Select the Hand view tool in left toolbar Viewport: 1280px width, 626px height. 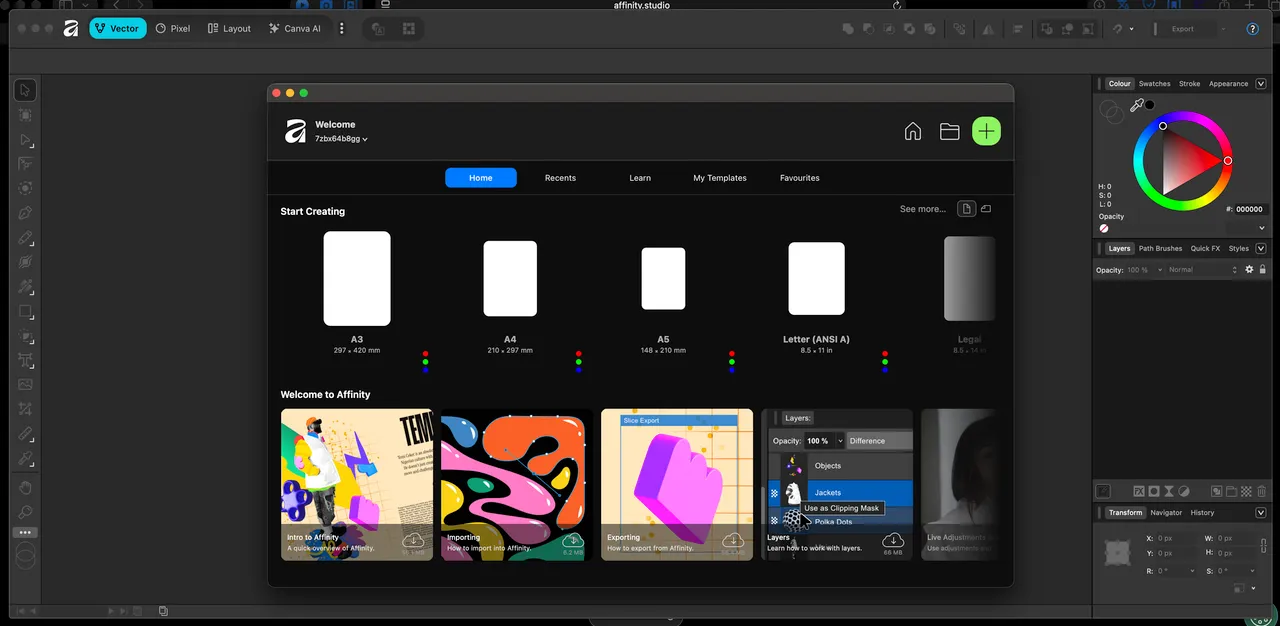(26, 487)
